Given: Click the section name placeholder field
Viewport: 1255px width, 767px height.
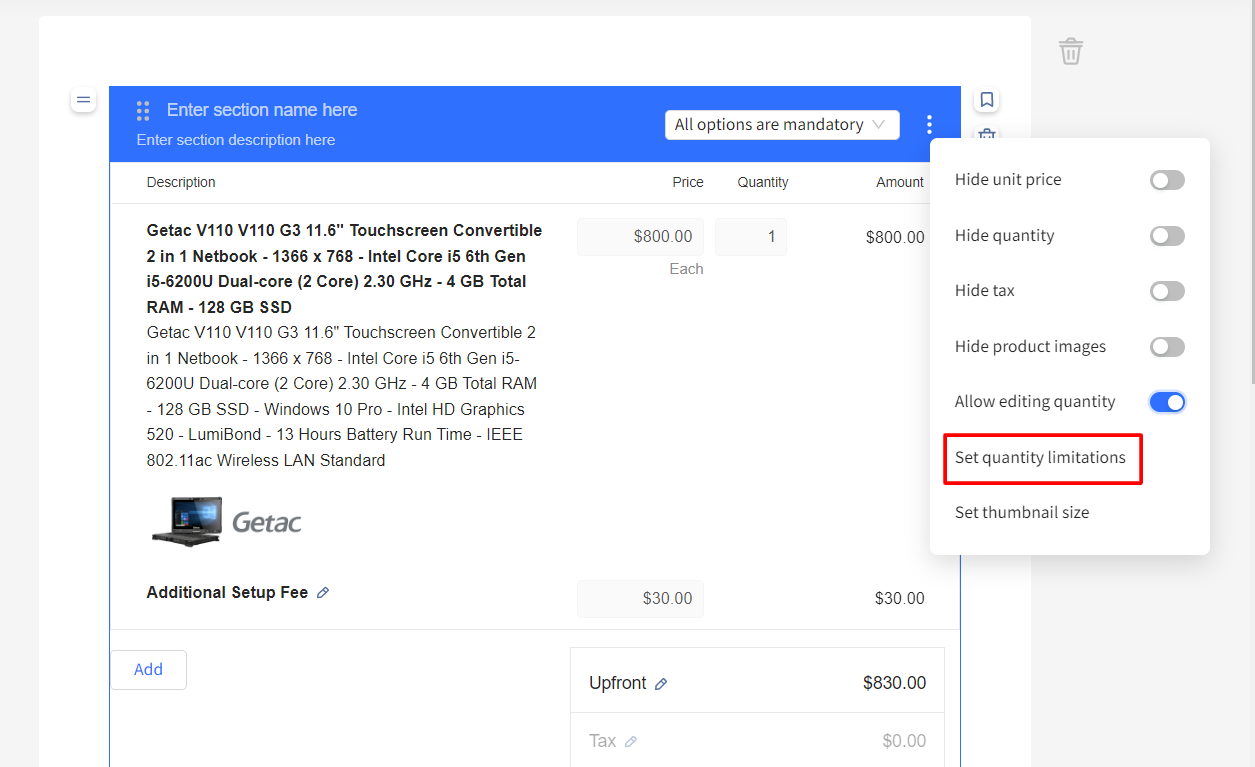Looking at the screenshot, I should pos(262,110).
